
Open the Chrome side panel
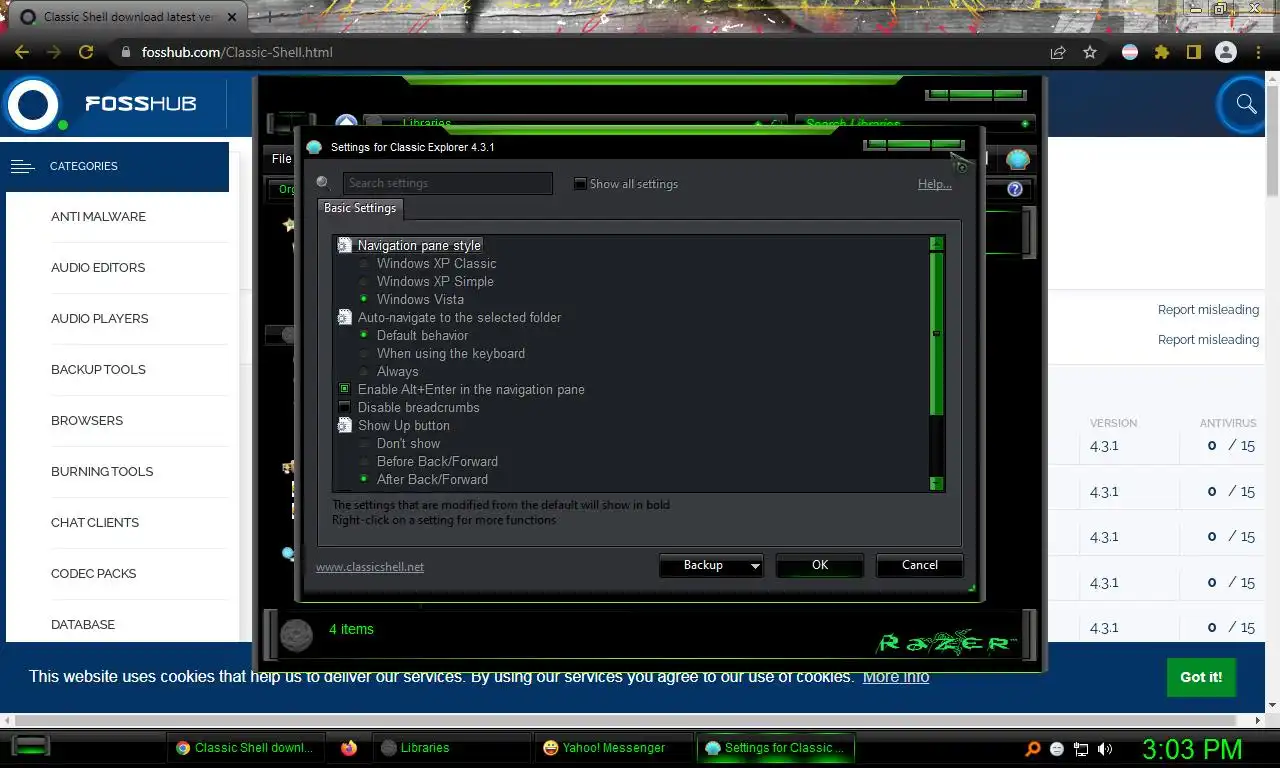click(x=1193, y=52)
